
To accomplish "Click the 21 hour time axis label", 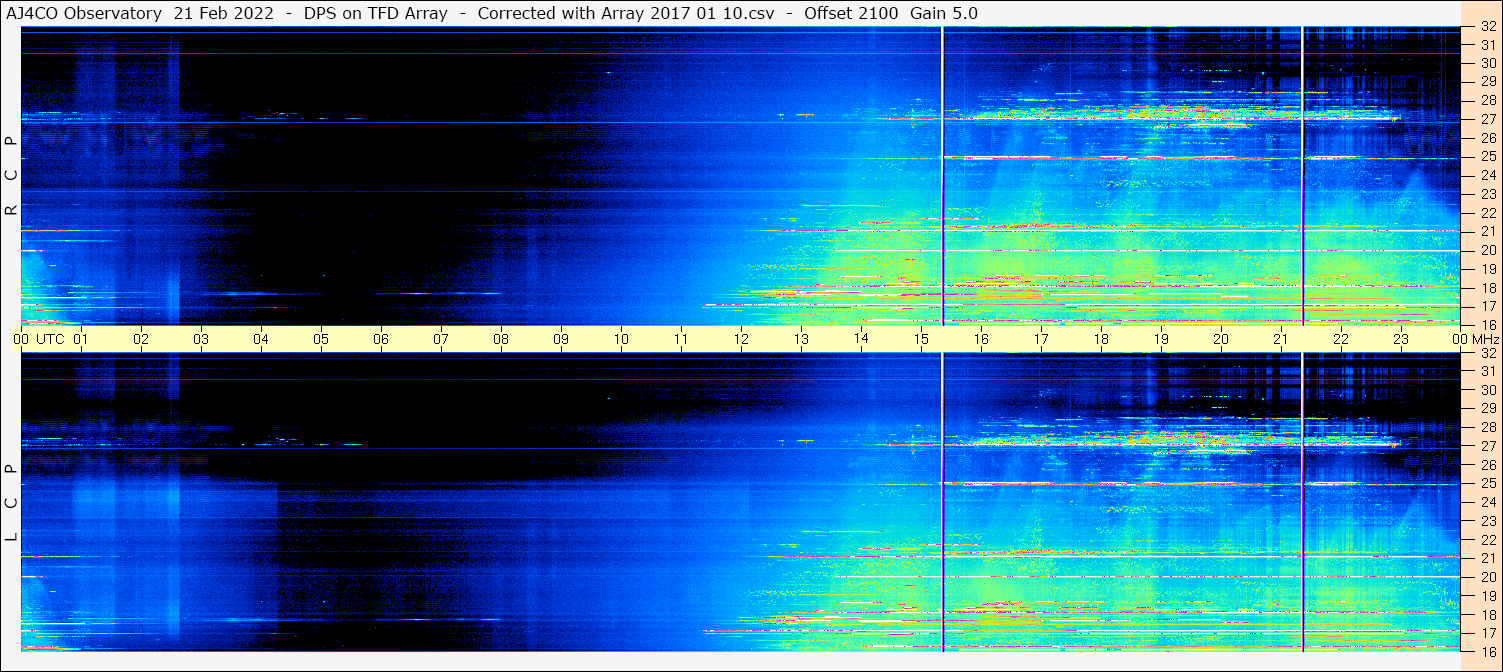I will point(1281,339).
